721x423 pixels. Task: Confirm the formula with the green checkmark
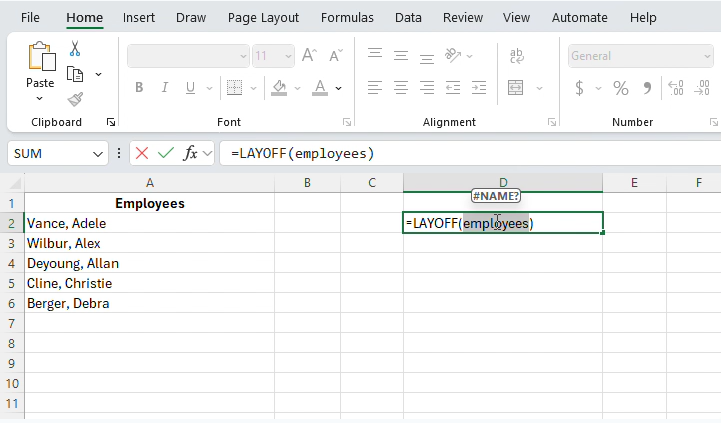point(166,153)
